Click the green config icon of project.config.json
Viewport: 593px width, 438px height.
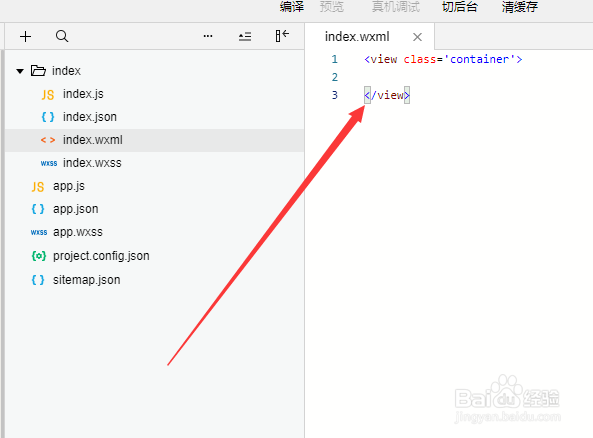click(x=39, y=256)
